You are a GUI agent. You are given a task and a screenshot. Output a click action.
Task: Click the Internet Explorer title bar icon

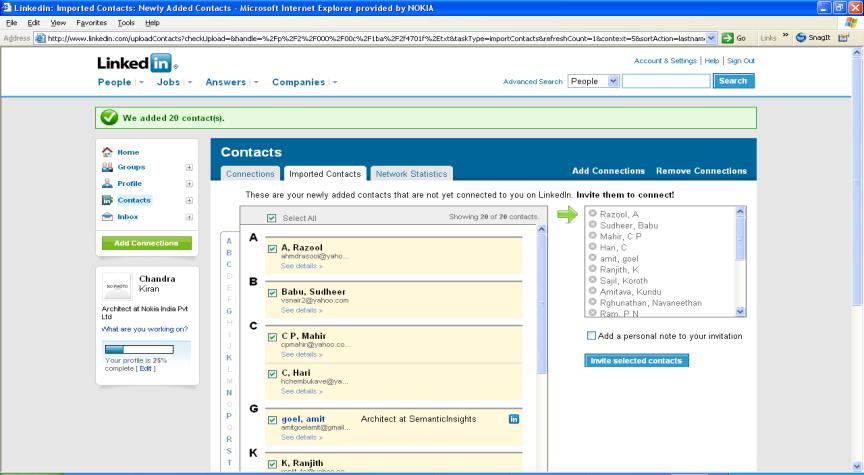pos(7,8)
